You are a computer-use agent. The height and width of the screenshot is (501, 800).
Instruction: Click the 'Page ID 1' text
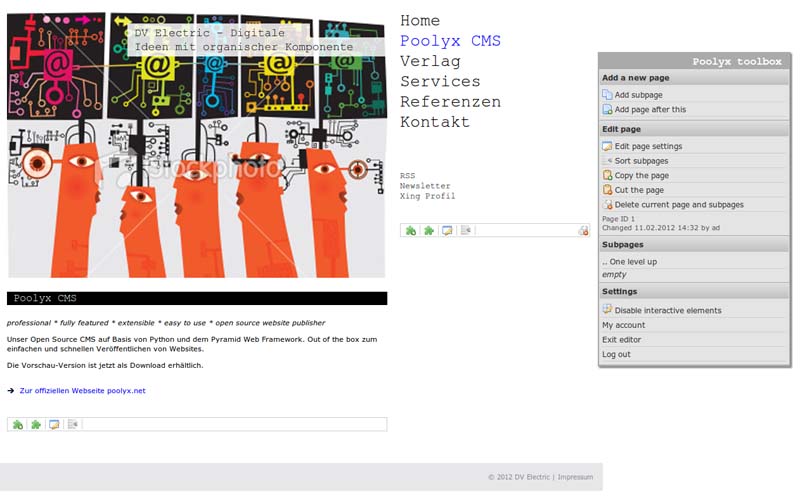(x=618, y=219)
